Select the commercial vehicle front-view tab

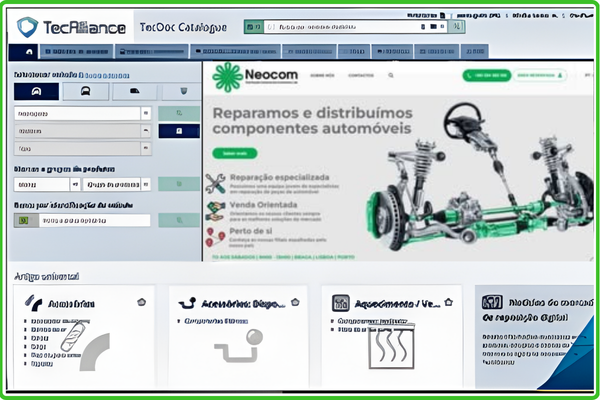pos(85,91)
